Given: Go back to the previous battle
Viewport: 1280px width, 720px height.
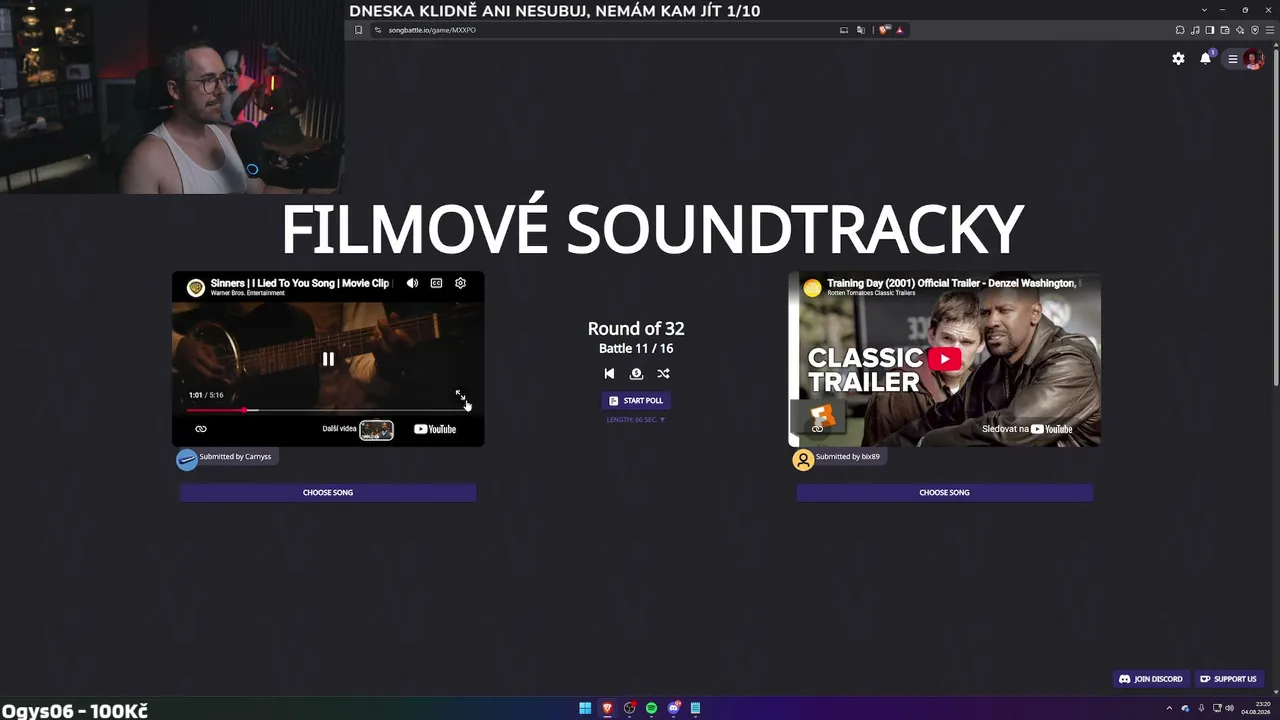Looking at the screenshot, I should click(x=609, y=373).
